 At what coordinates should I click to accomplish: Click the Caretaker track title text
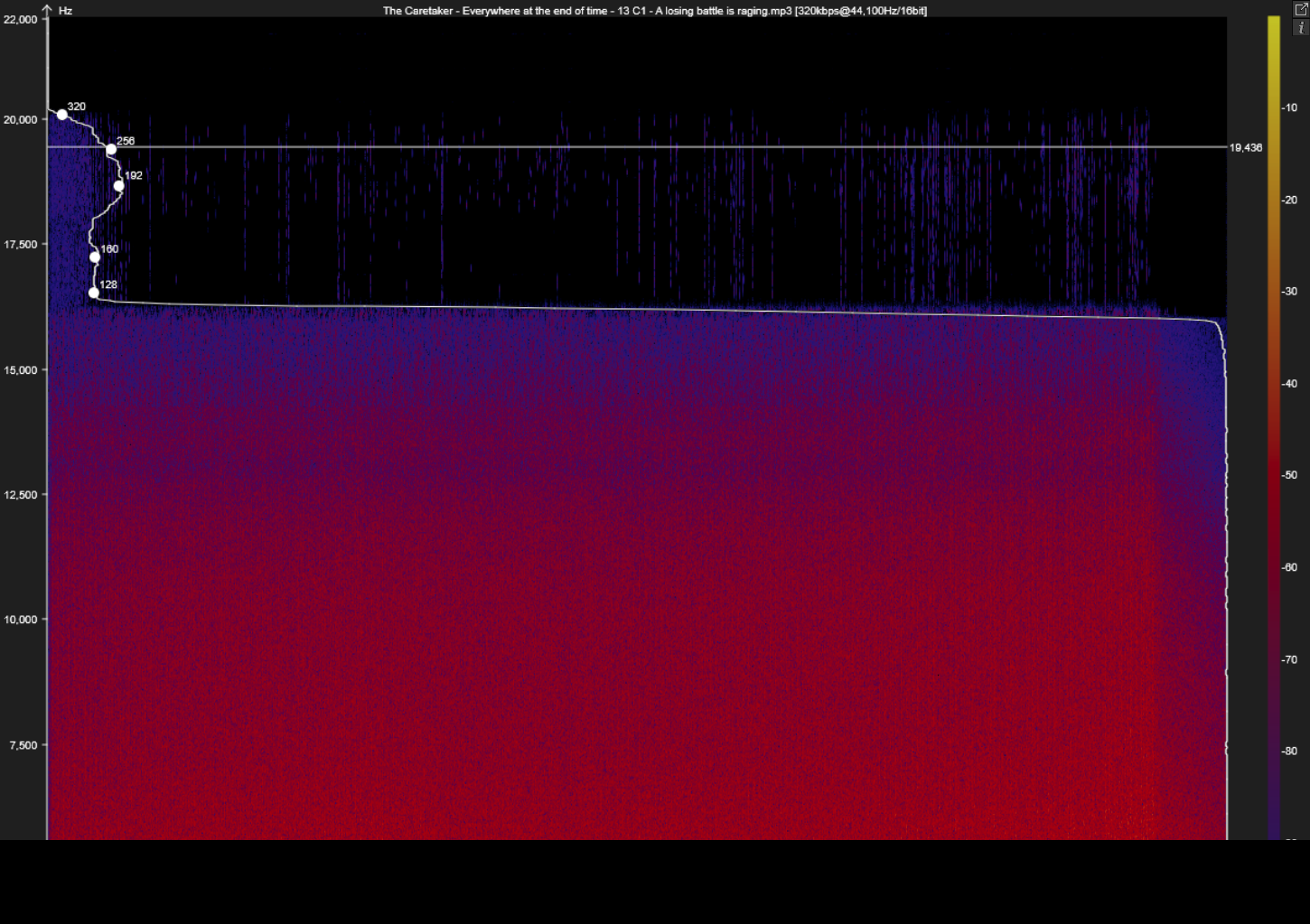coord(655,11)
